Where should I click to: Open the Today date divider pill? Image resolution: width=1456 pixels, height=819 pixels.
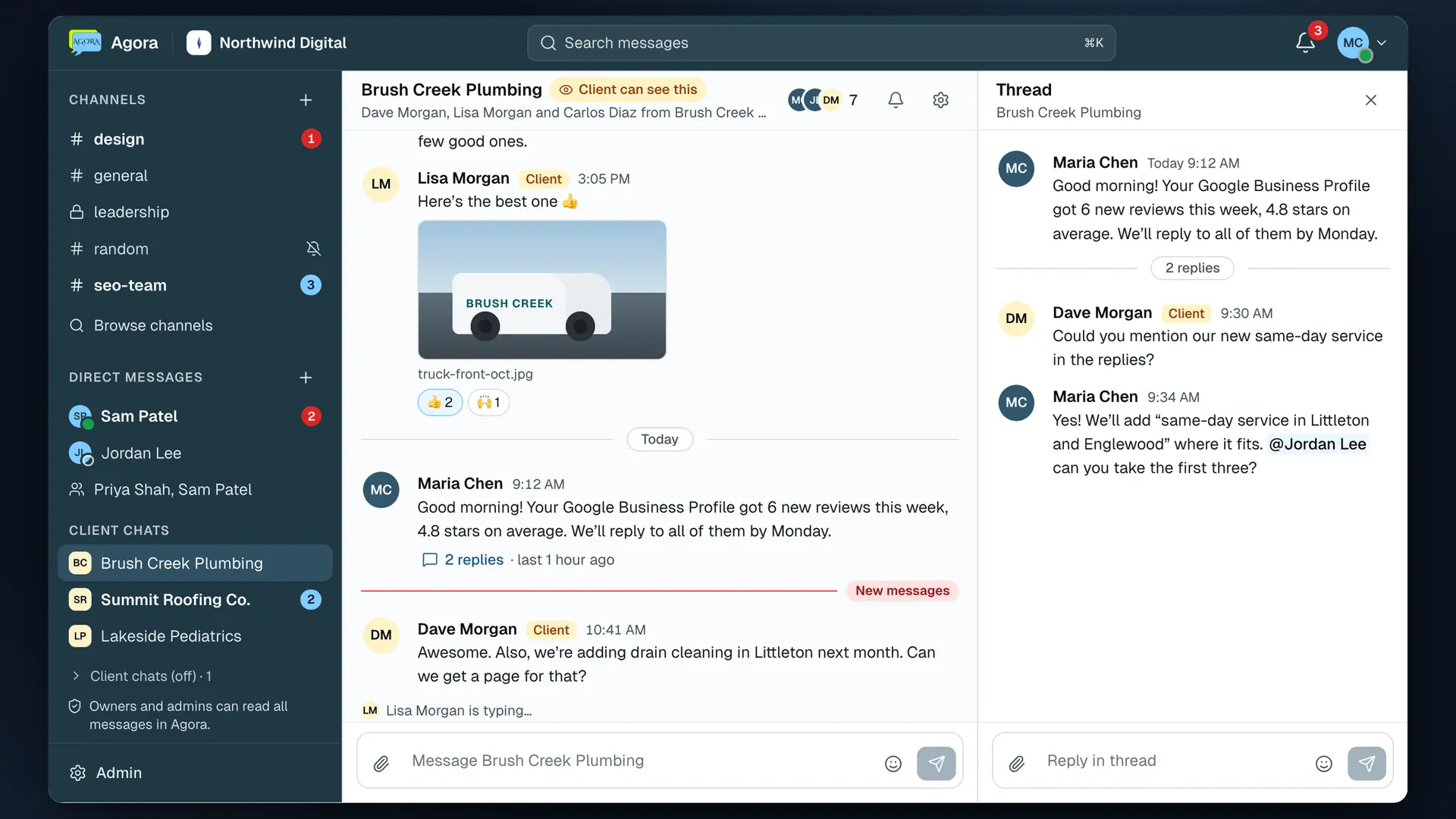coord(660,439)
